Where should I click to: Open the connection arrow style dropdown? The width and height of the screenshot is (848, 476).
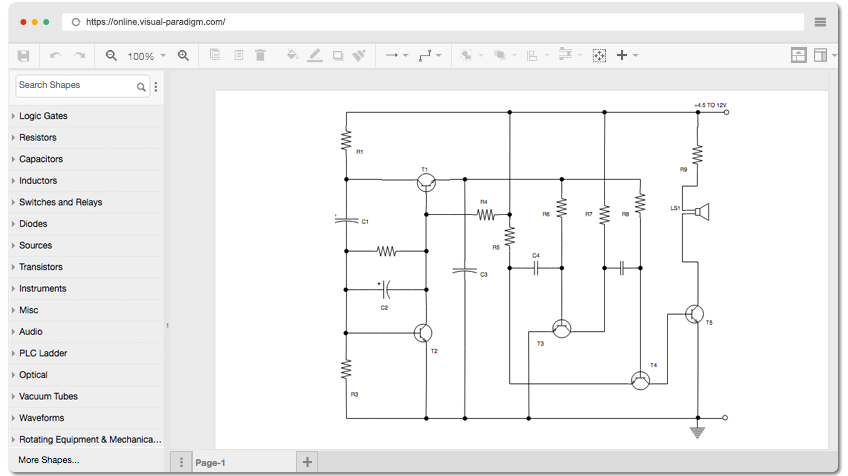(x=397, y=55)
